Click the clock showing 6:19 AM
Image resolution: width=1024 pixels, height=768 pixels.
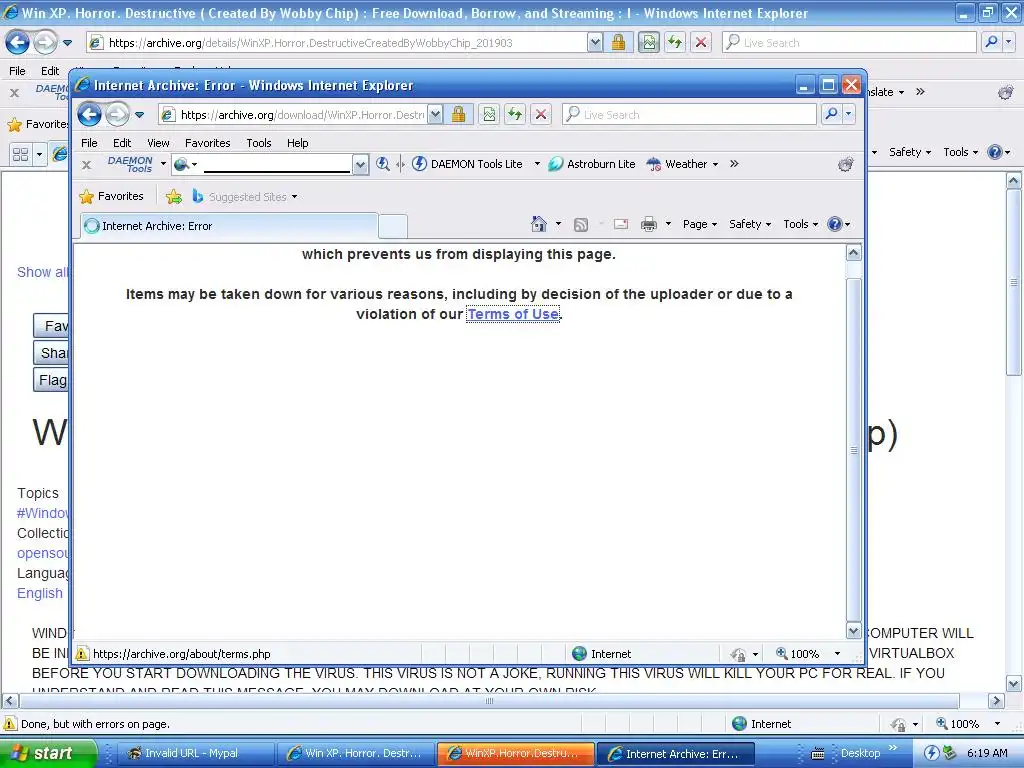point(987,753)
